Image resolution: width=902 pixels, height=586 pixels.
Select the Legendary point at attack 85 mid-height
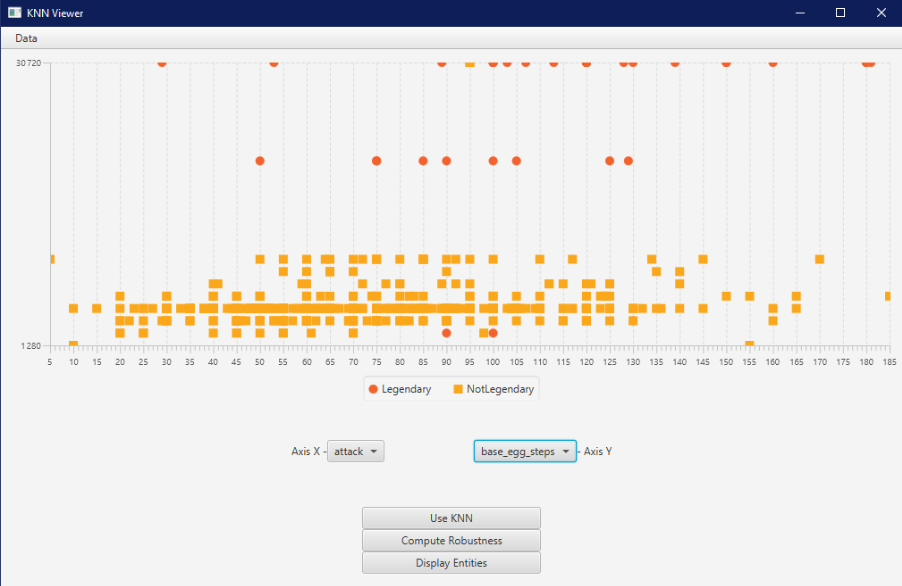pos(423,161)
